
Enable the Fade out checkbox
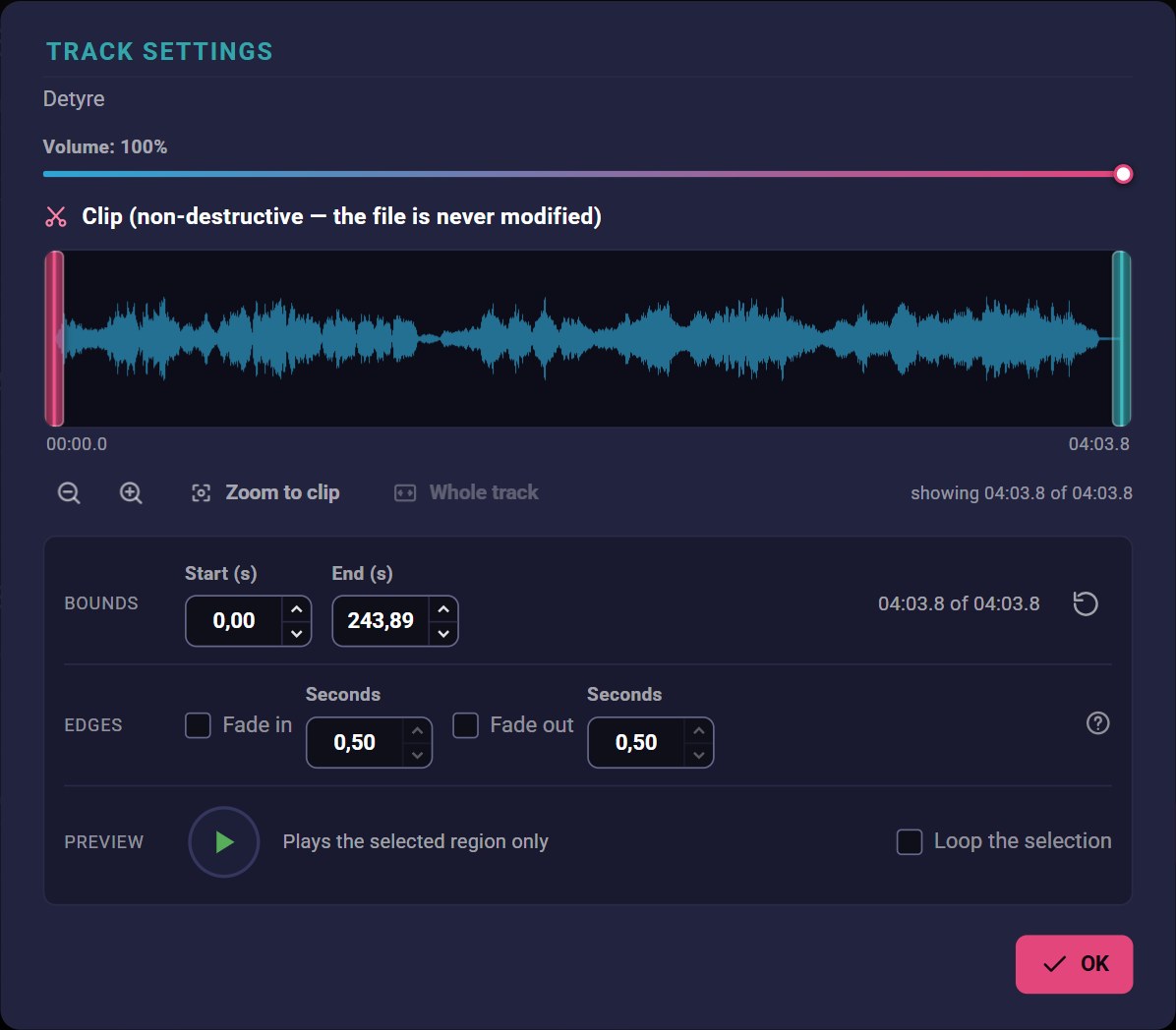click(x=465, y=725)
